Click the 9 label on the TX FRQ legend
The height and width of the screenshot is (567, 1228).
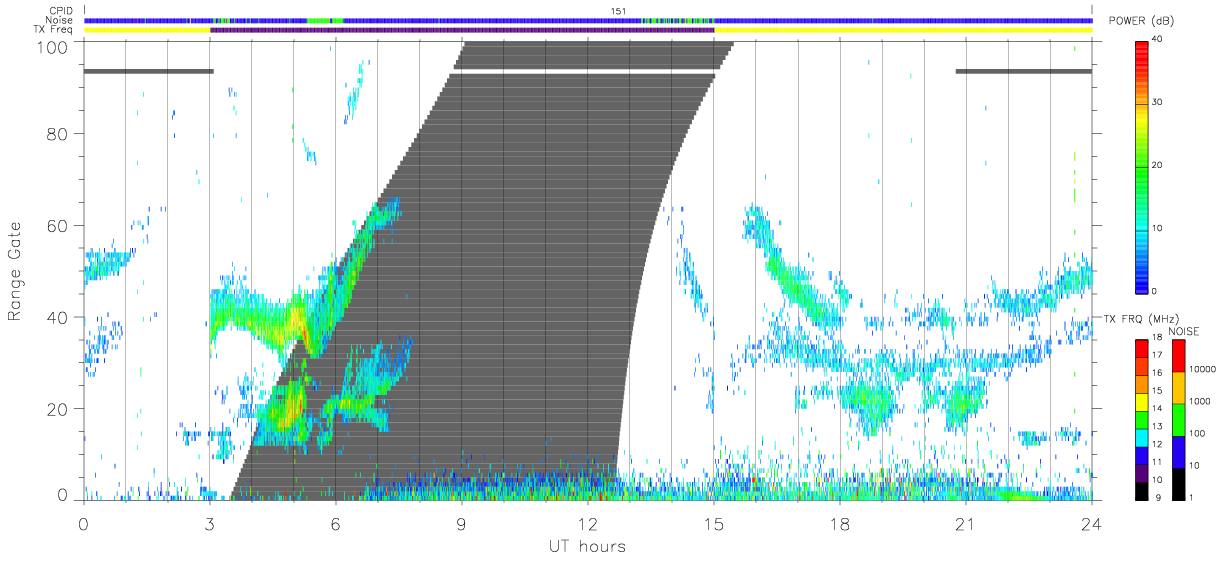[x=1158, y=497]
